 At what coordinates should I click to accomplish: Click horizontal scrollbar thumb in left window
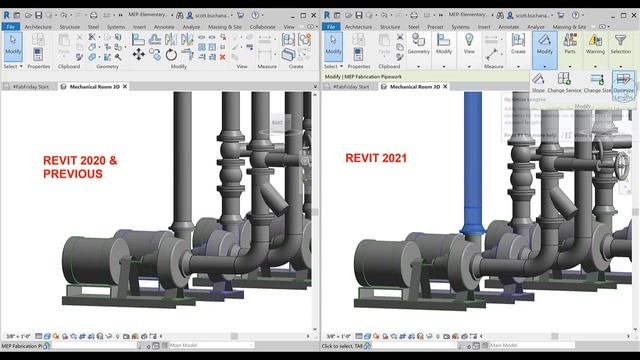coord(234,336)
